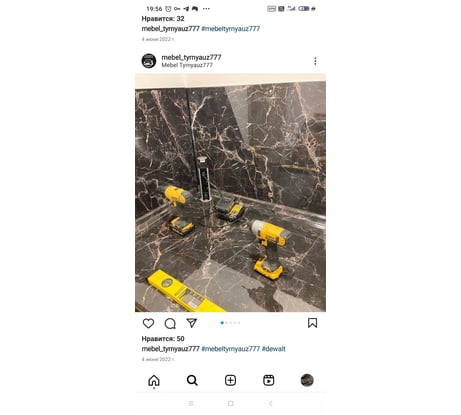461x415 pixels.
Task: Save the post with the bookmark icon
Action: click(312, 323)
